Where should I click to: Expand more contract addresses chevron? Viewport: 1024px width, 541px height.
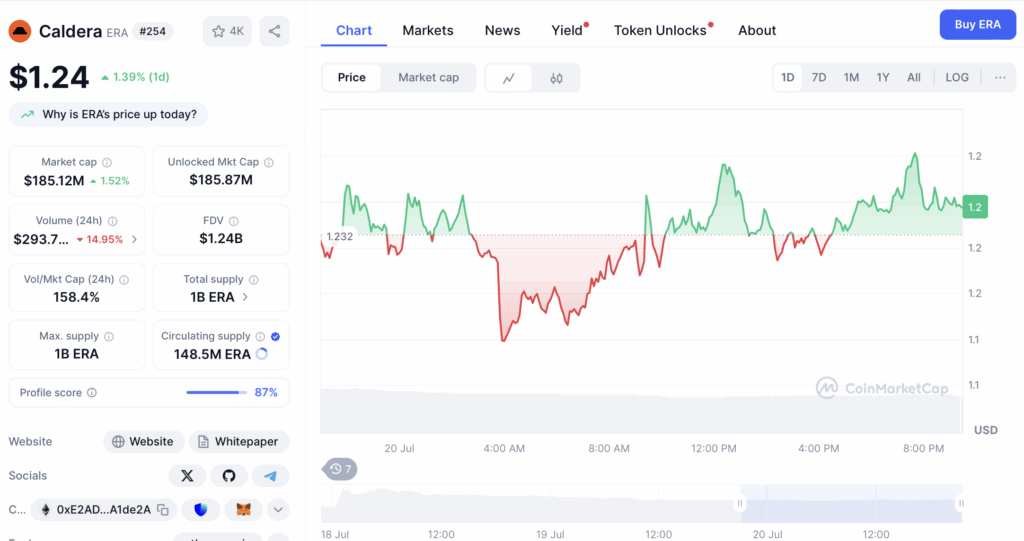(x=278, y=510)
